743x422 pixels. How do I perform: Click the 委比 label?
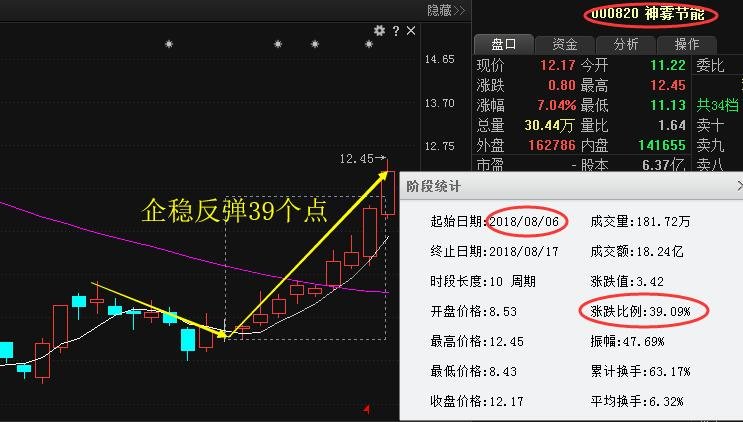pos(710,65)
